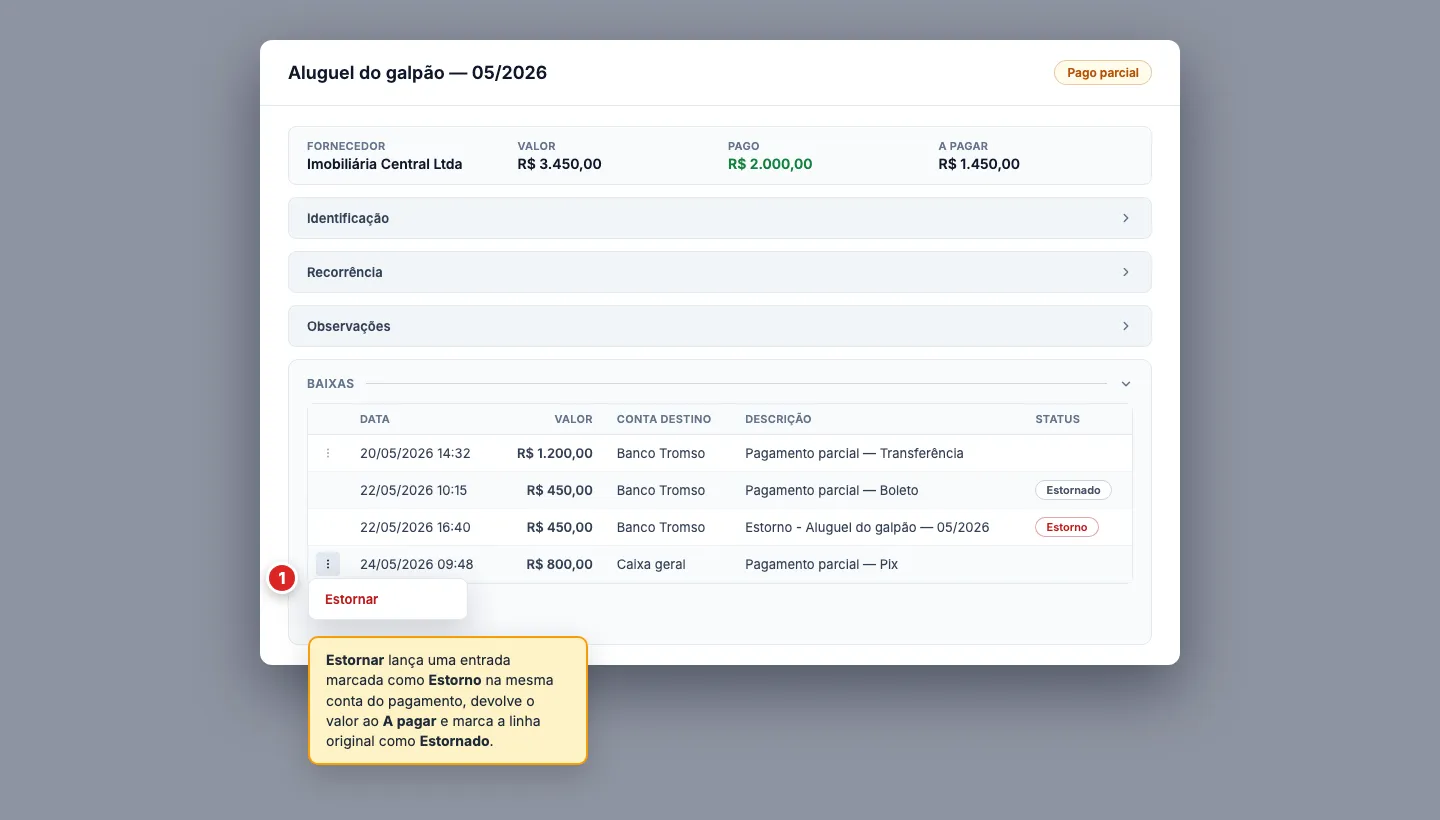
Task: Click the Descrição column header
Action: 778,419
